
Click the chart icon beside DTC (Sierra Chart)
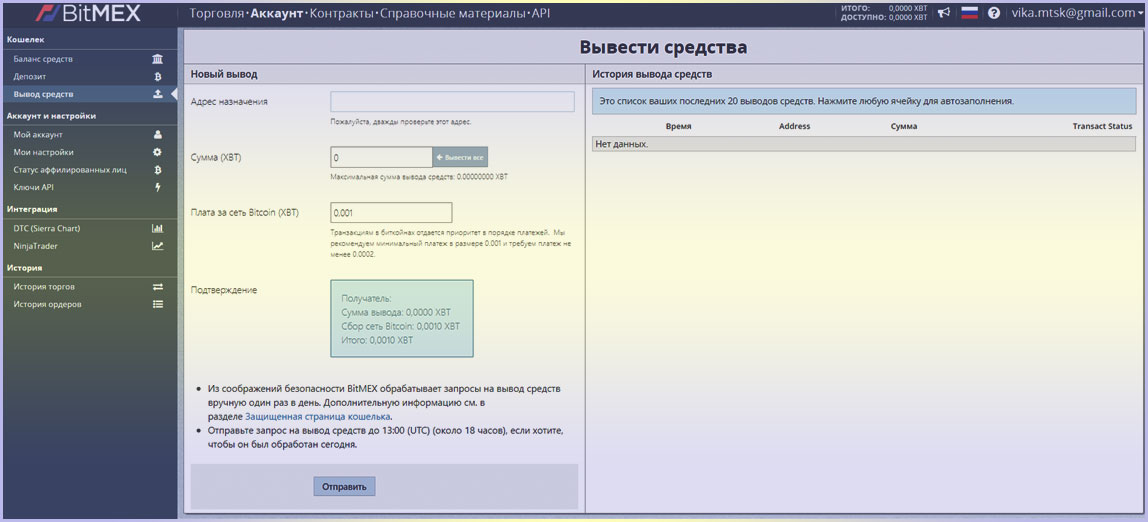tap(157, 228)
